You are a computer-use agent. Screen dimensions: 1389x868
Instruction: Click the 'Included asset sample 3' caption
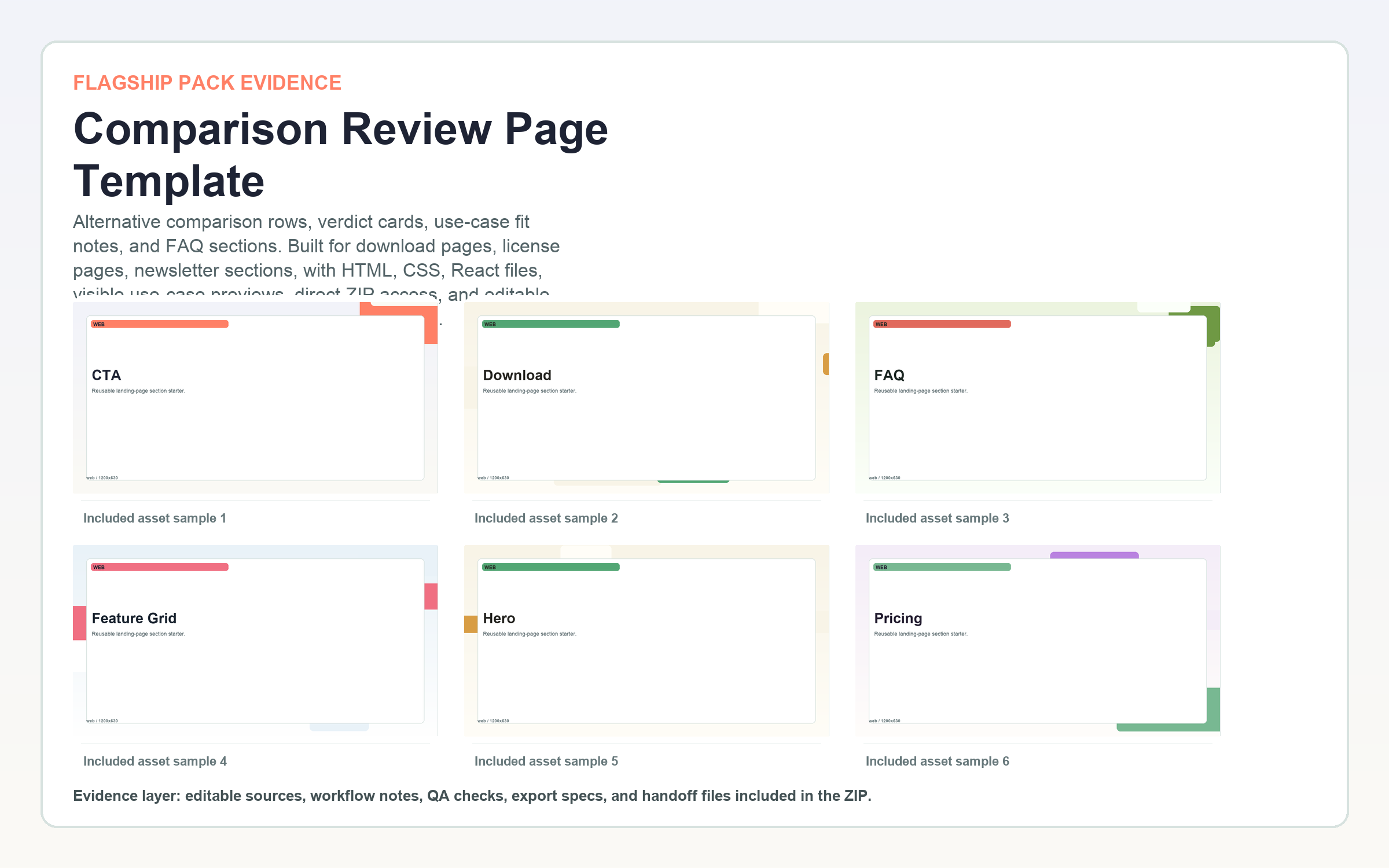(938, 518)
